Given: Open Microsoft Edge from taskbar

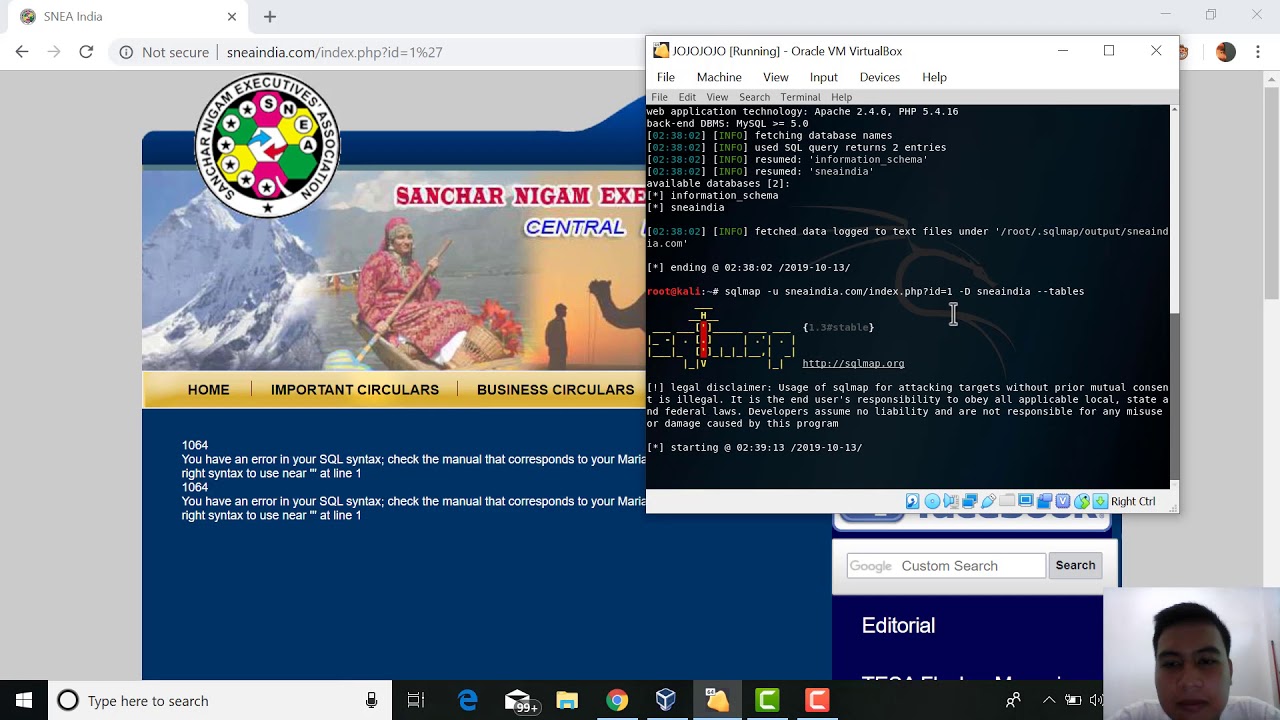Looking at the screenshot, I should point(468,700).
